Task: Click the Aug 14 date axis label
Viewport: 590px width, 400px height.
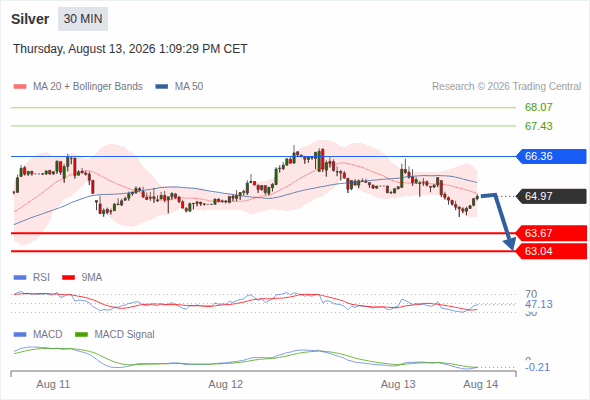Action: [x=481, y=384]
